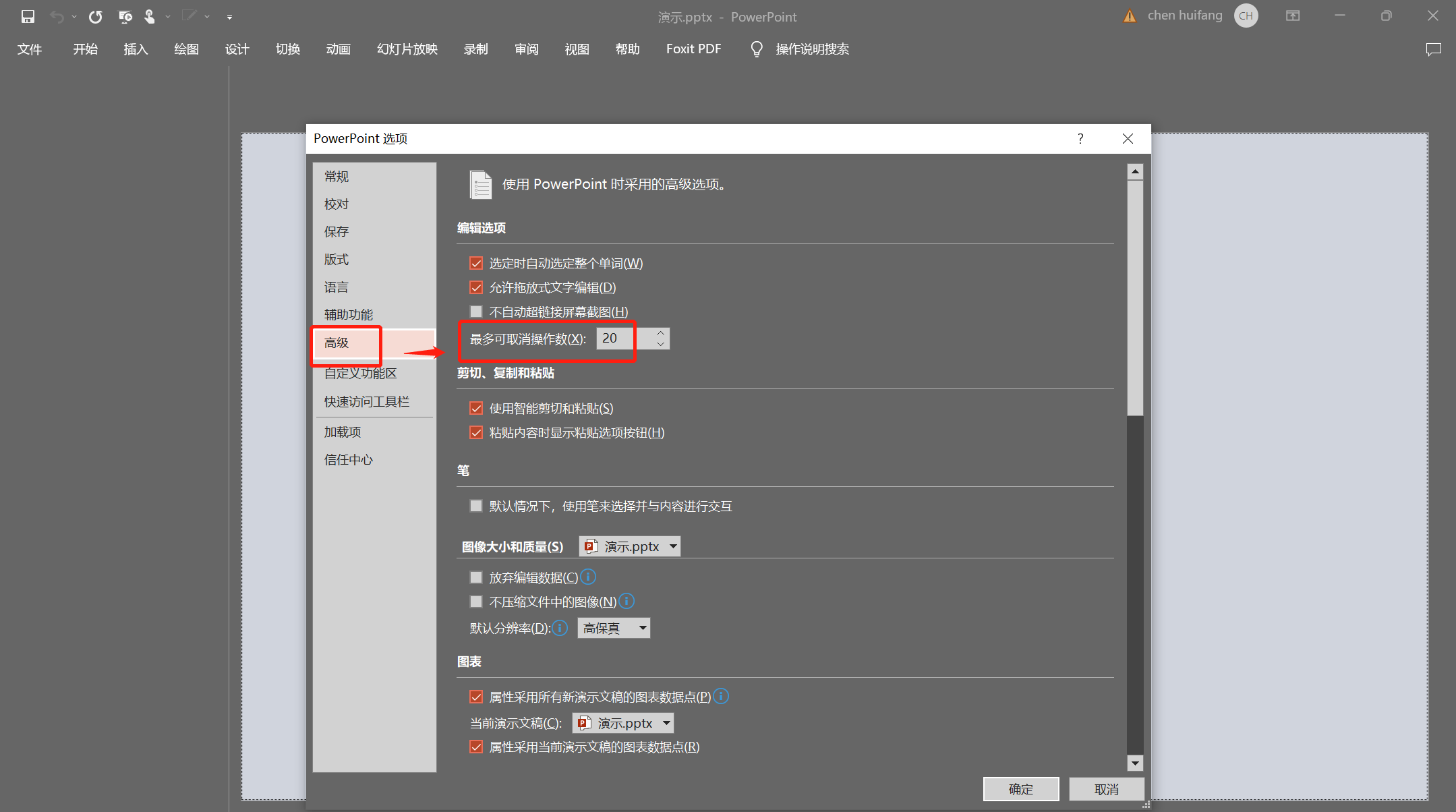The width and height of the screenshot is (1456, 812).
Task: Open the CH account avatar
Action: coord(1246,16)
